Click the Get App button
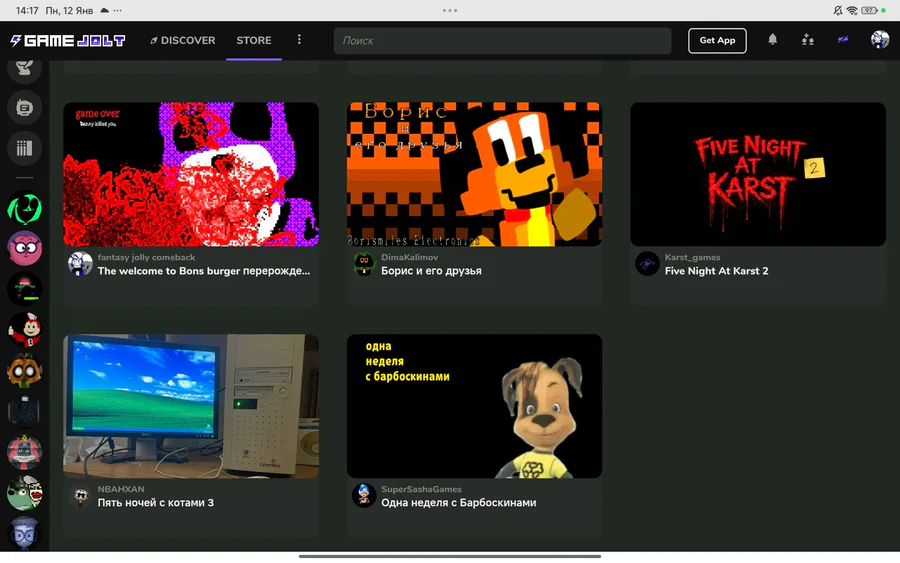900x563 pixels. tap(717, 40)
